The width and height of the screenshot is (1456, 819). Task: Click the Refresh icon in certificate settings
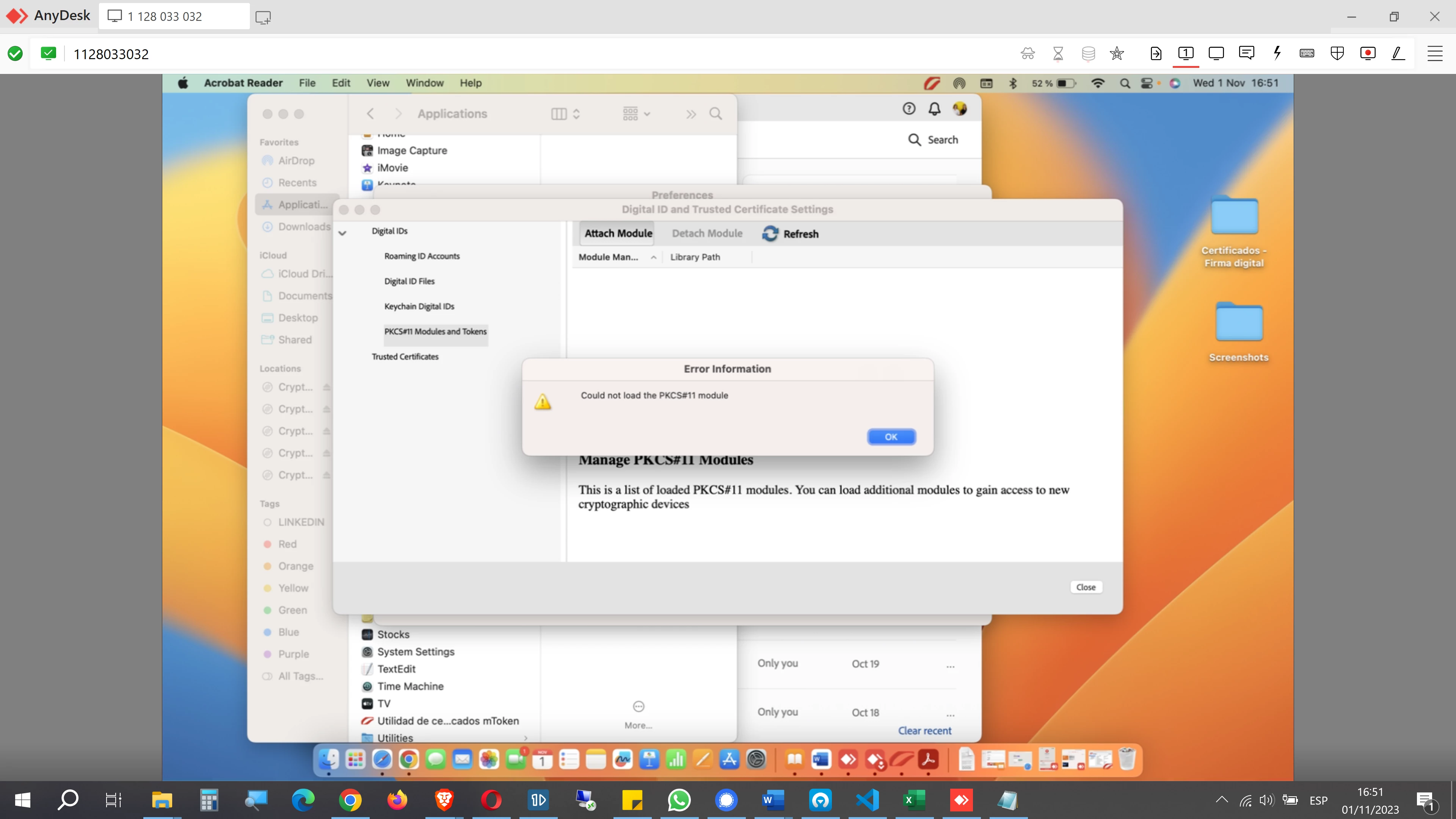pos(770,234)
